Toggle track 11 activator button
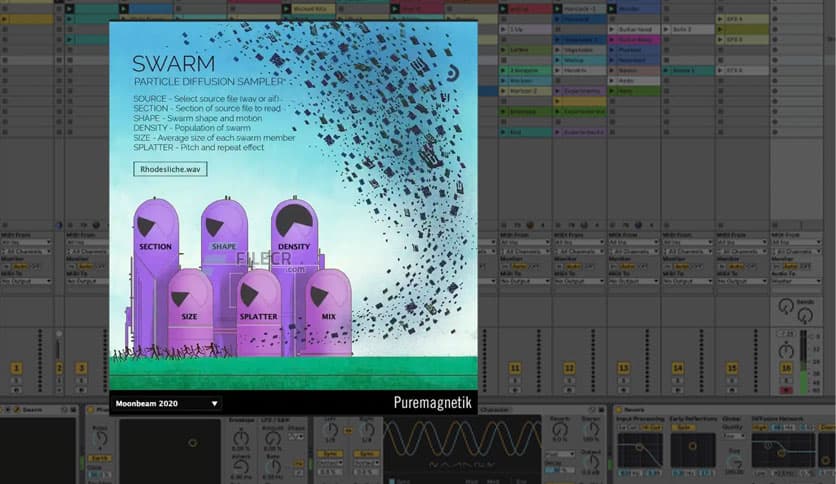Screen dimensions: 836x484 pos(515,368)
